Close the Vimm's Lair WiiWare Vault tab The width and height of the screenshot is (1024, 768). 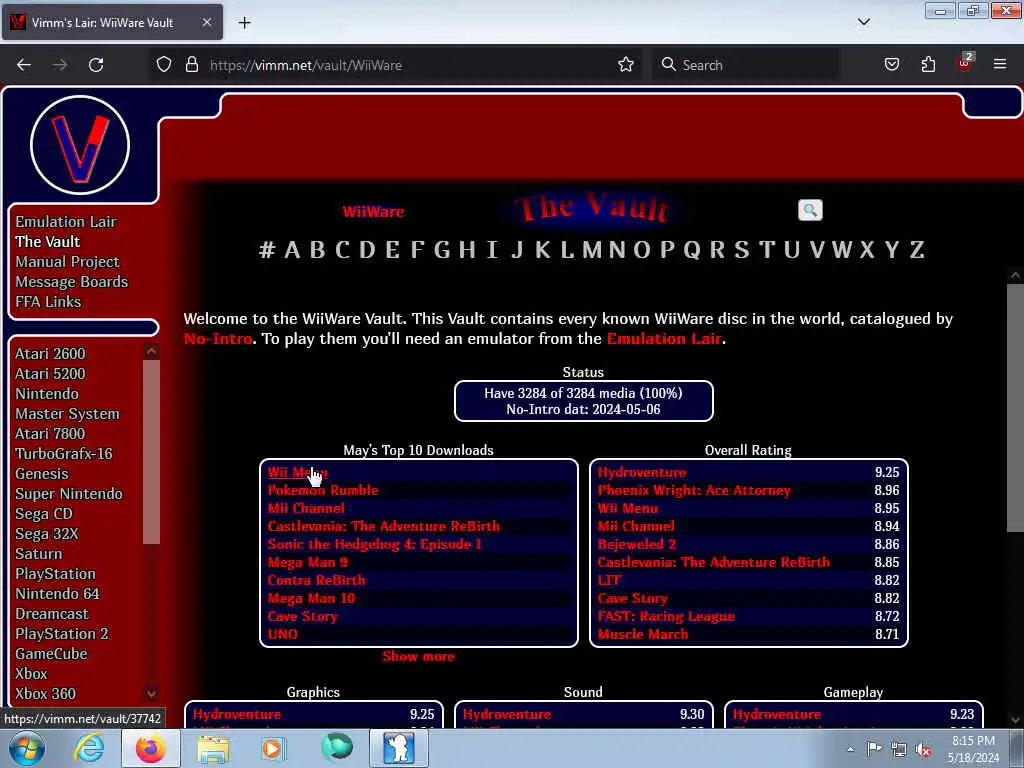coord(206,22)
